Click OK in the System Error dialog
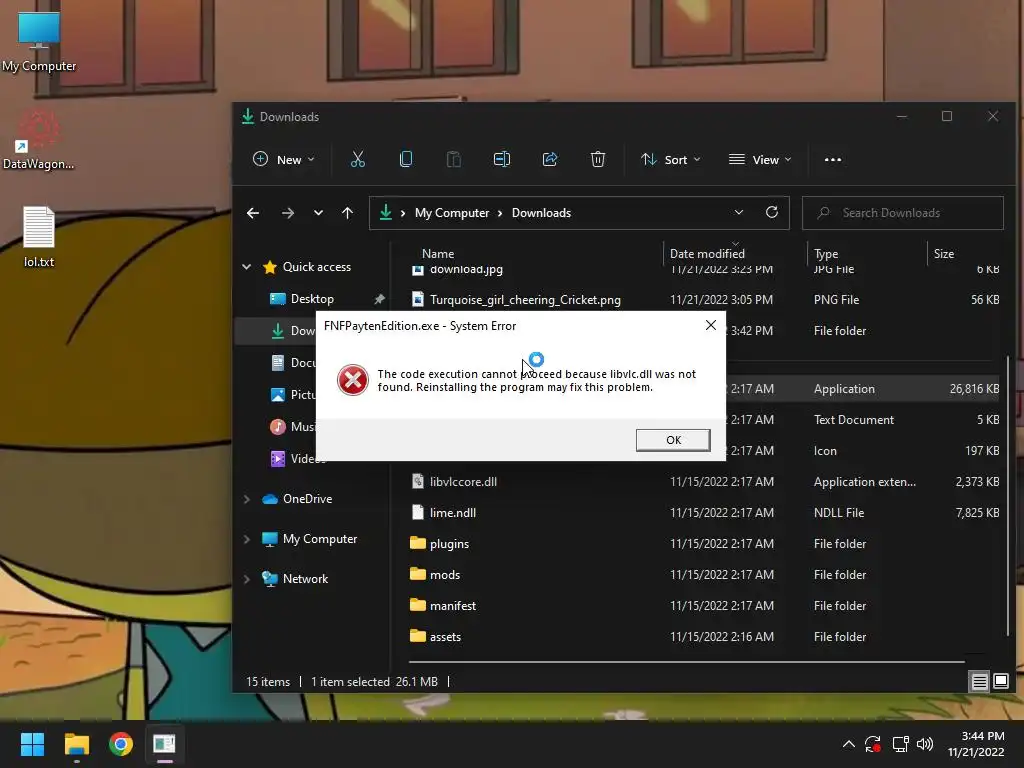The height and width of the screenshot is (768, 1024). pyautogui.click(x=673, y=440)
